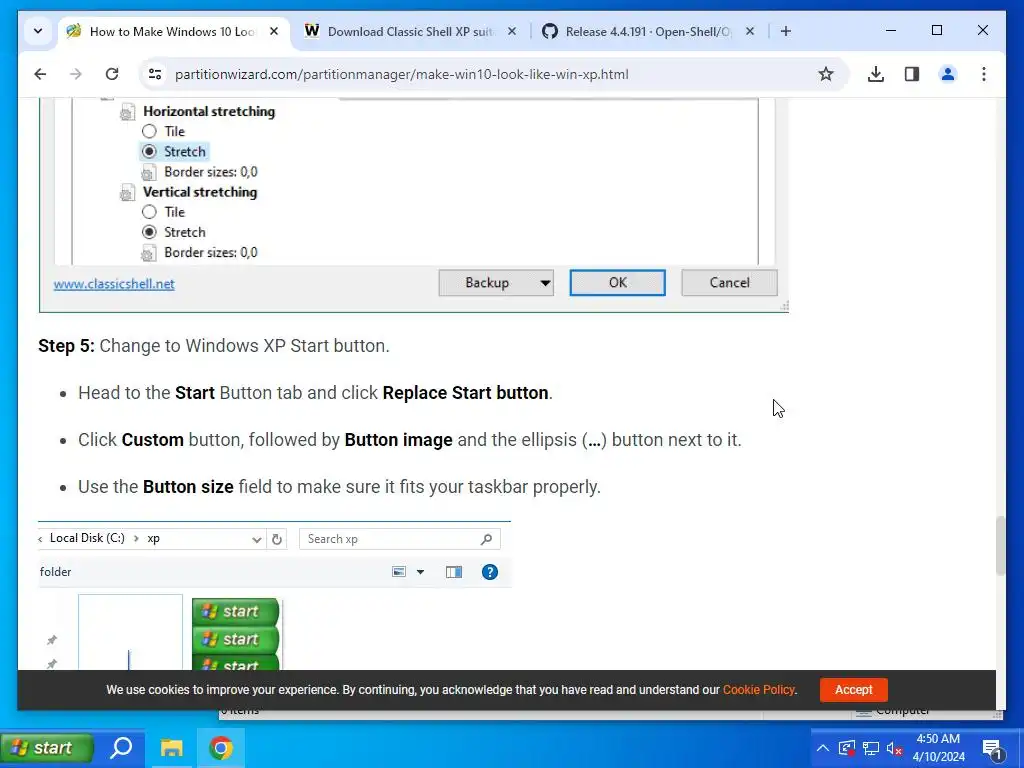
Task: Click the security alert tray icon
Action: tap(846, 748)
